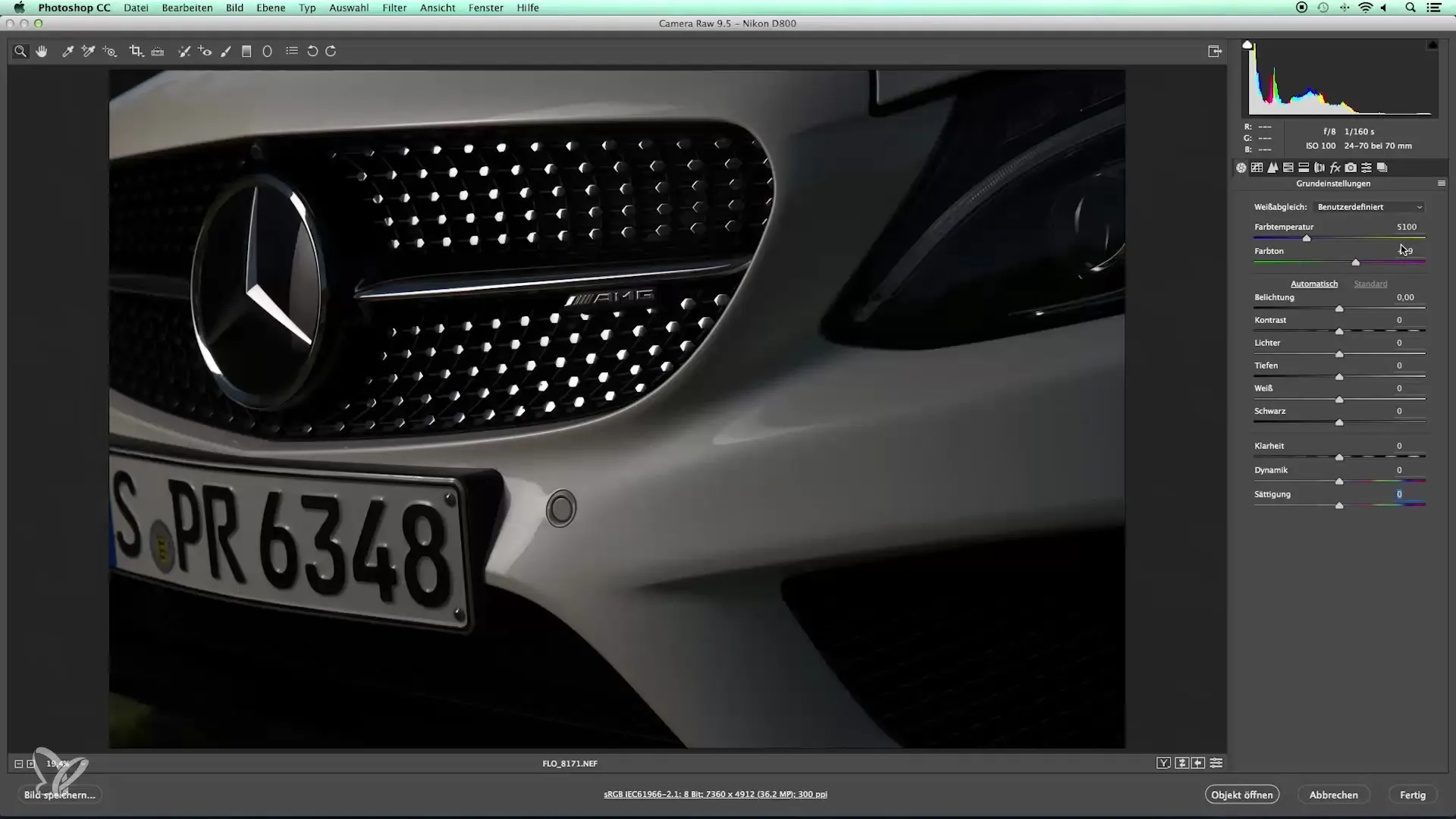Open the Lens Corrections panel tab
Image resolution: width=1456 pixels, height=819 pixels.
[1319, 168]
